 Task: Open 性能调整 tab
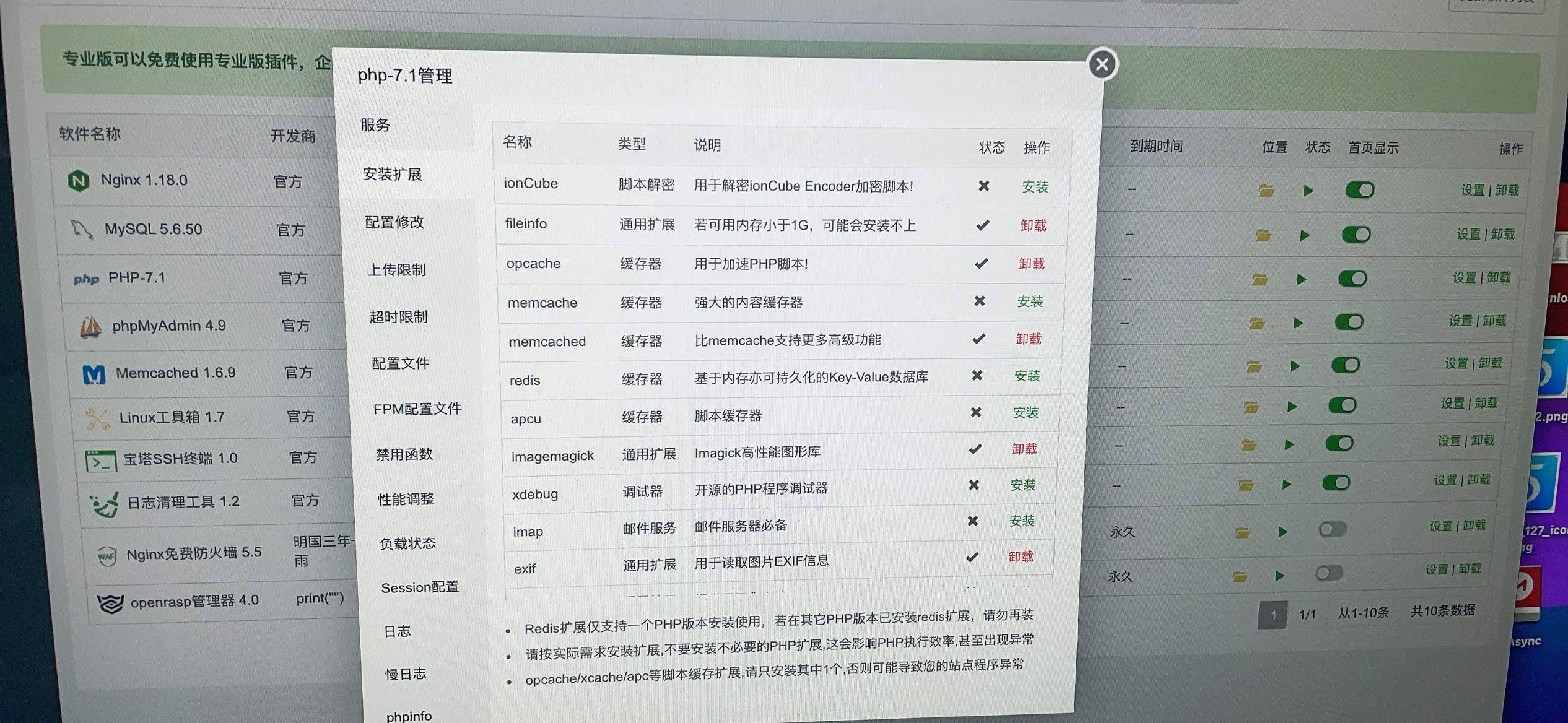406,499
